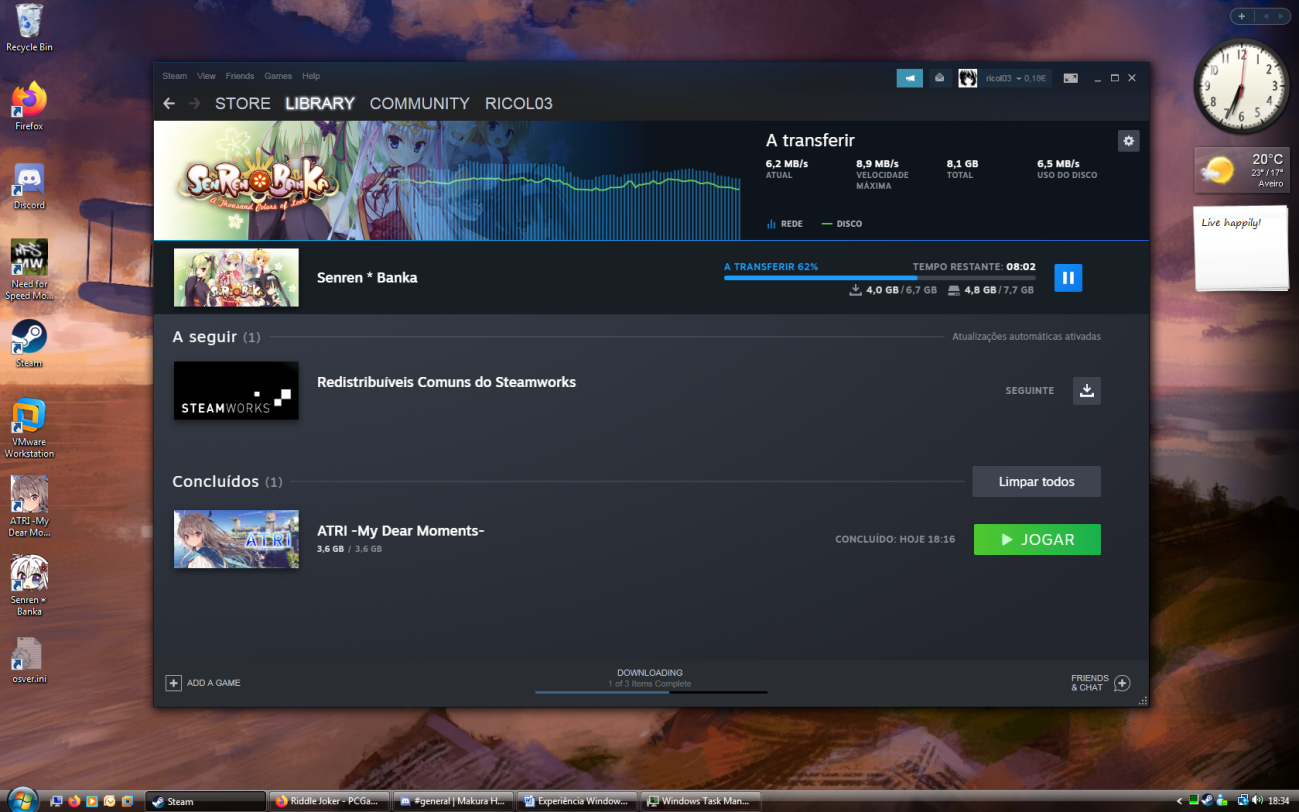
Task: Click the volume icon in system tray
Action: pyautogui.click(x=1257, y=800)
